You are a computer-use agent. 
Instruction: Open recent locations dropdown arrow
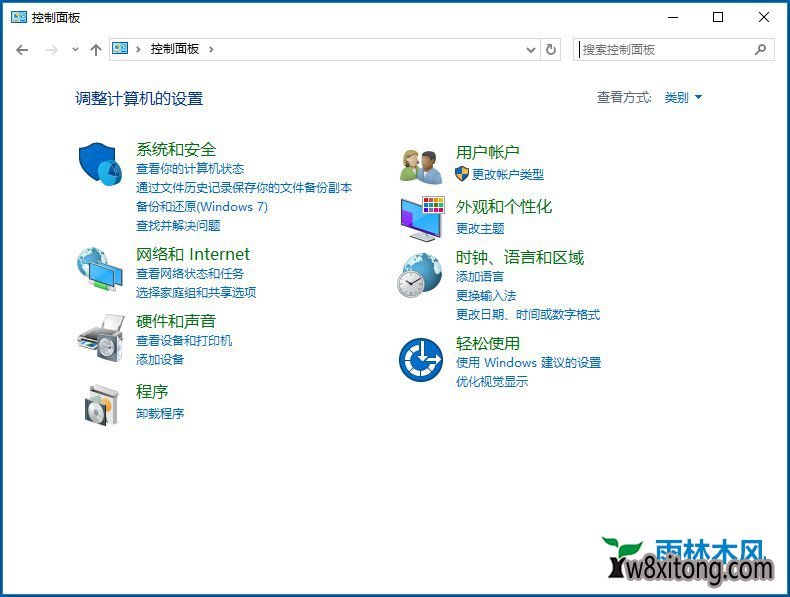(x=75, y=49)
